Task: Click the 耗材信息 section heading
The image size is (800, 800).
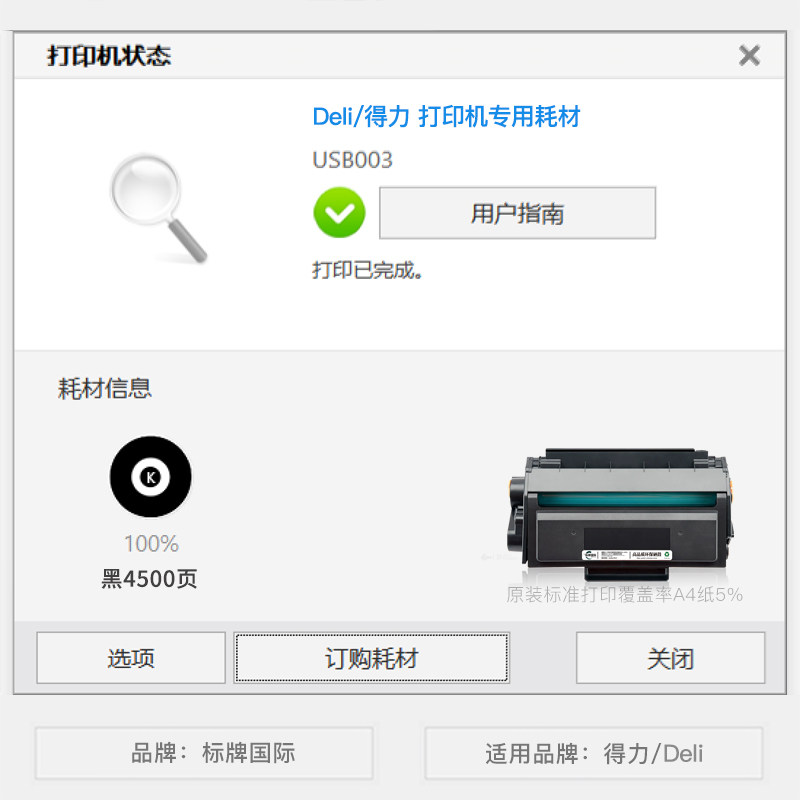Action: tap(105, 389)
